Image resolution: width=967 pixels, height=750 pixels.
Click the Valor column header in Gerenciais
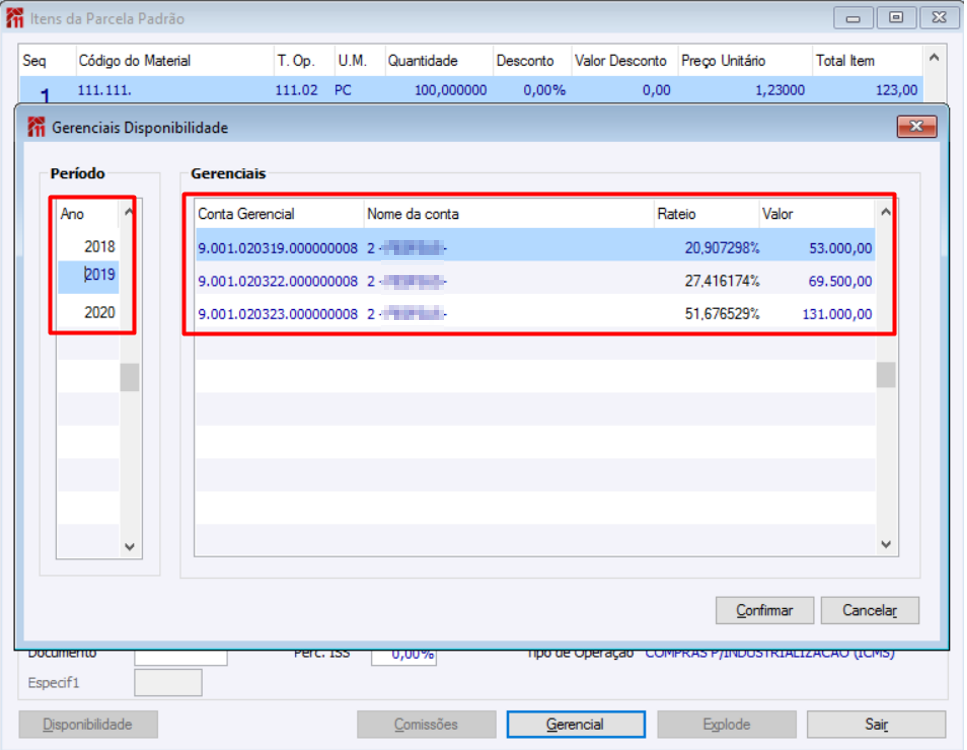pos(817,214)
